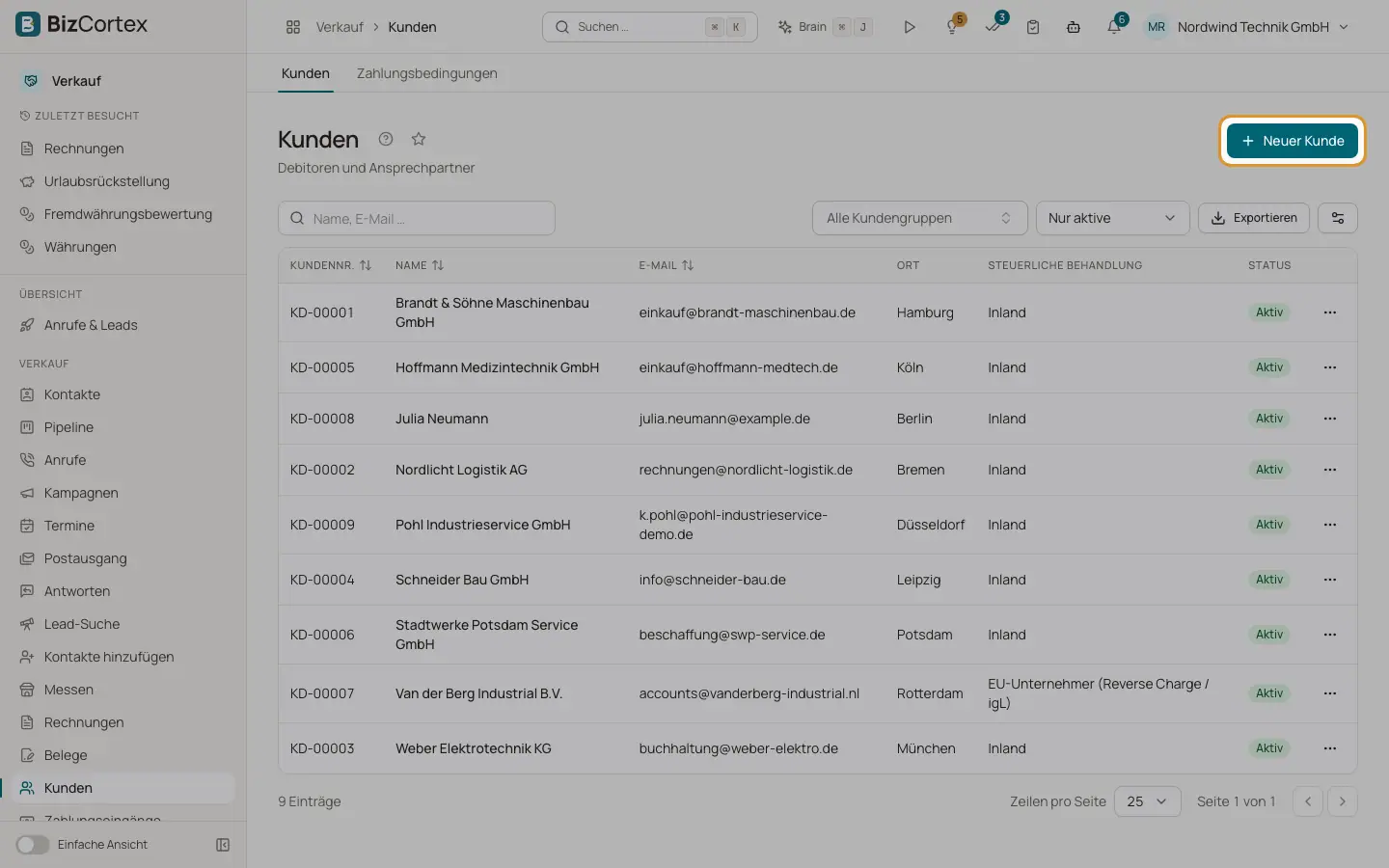Toggle the Einfache Ansicht switch
This screenshot has height=868, width=1389.
click(33, 845)
